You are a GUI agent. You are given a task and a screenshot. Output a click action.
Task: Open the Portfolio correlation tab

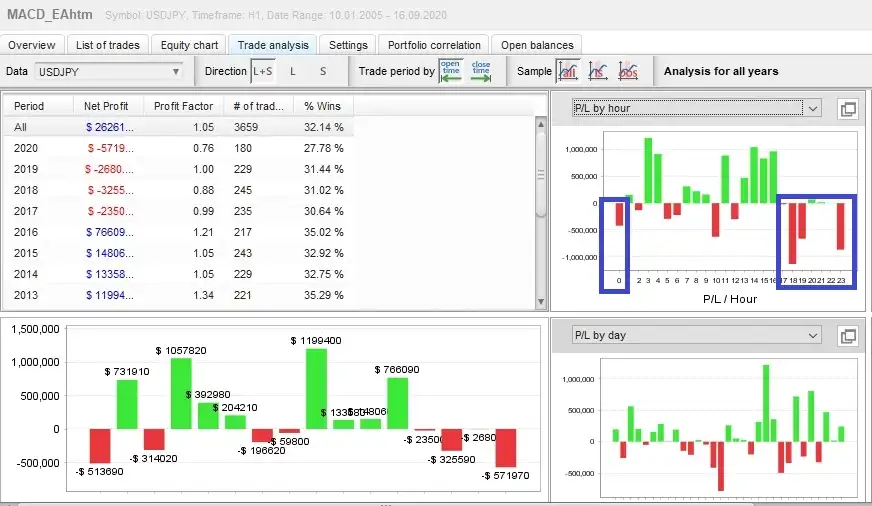(x=435, y=45)
